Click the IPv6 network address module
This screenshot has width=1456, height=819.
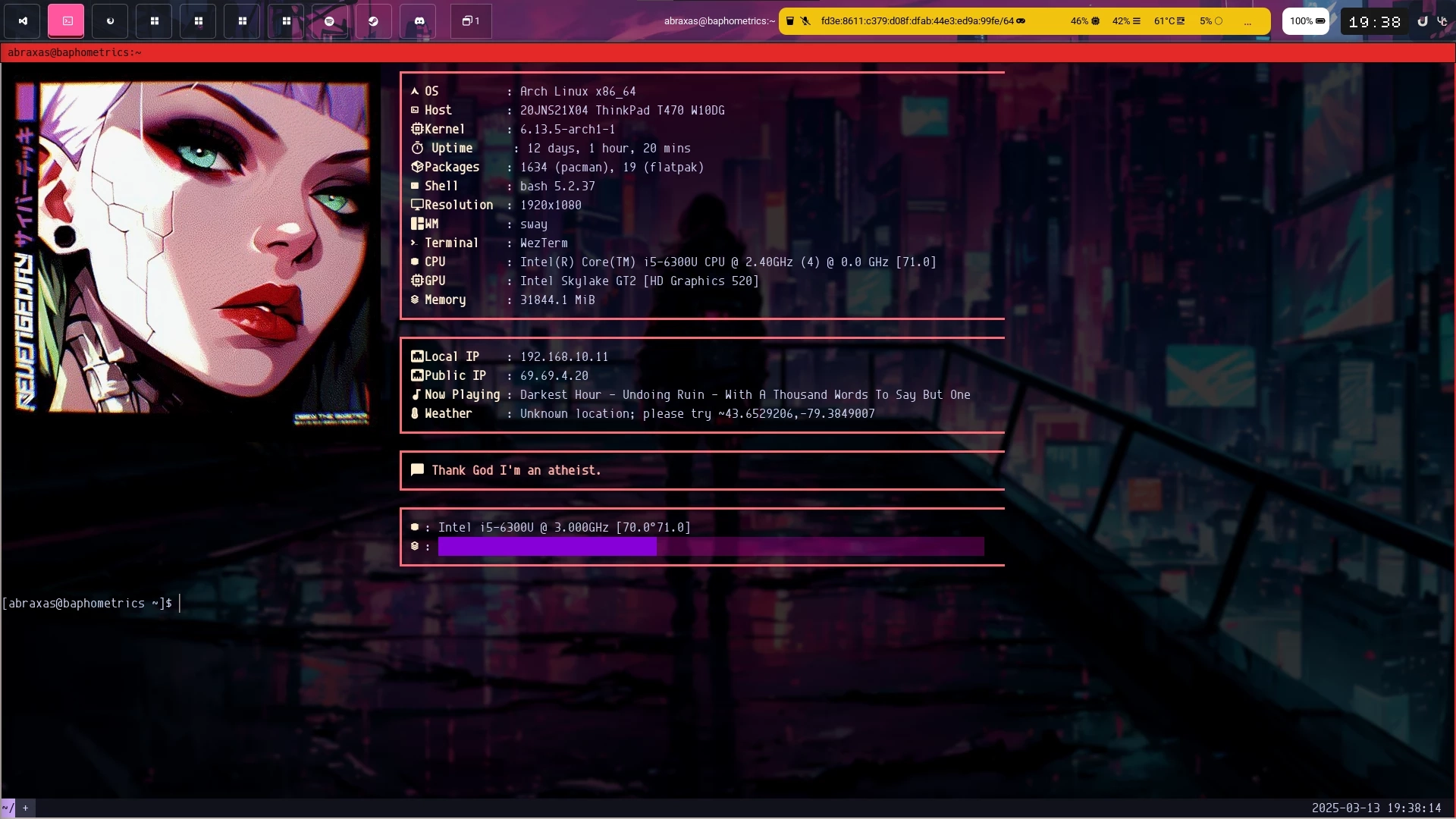pyautogui.click(x=923, y=21)
